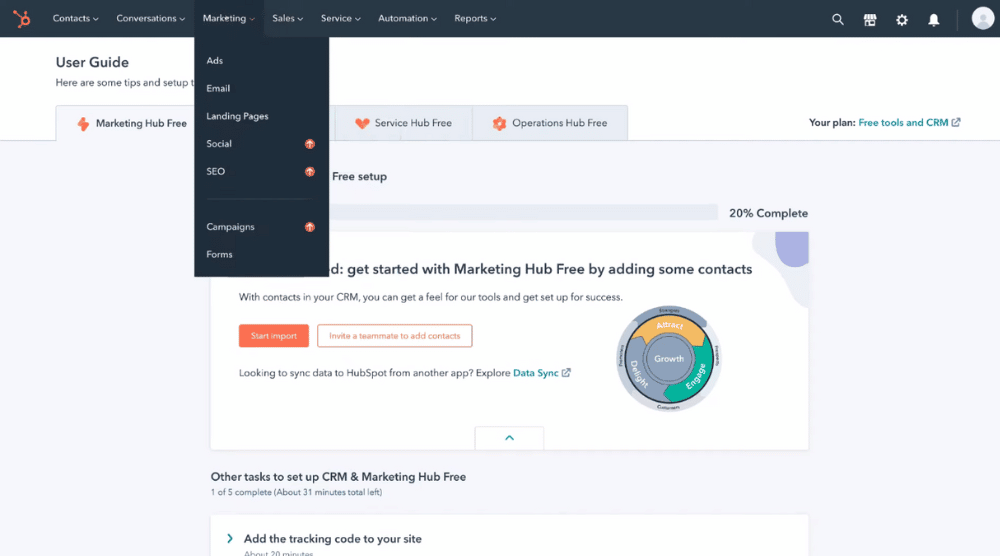
Task: Click the User Guide heading
Action: [x=92, y=62]
